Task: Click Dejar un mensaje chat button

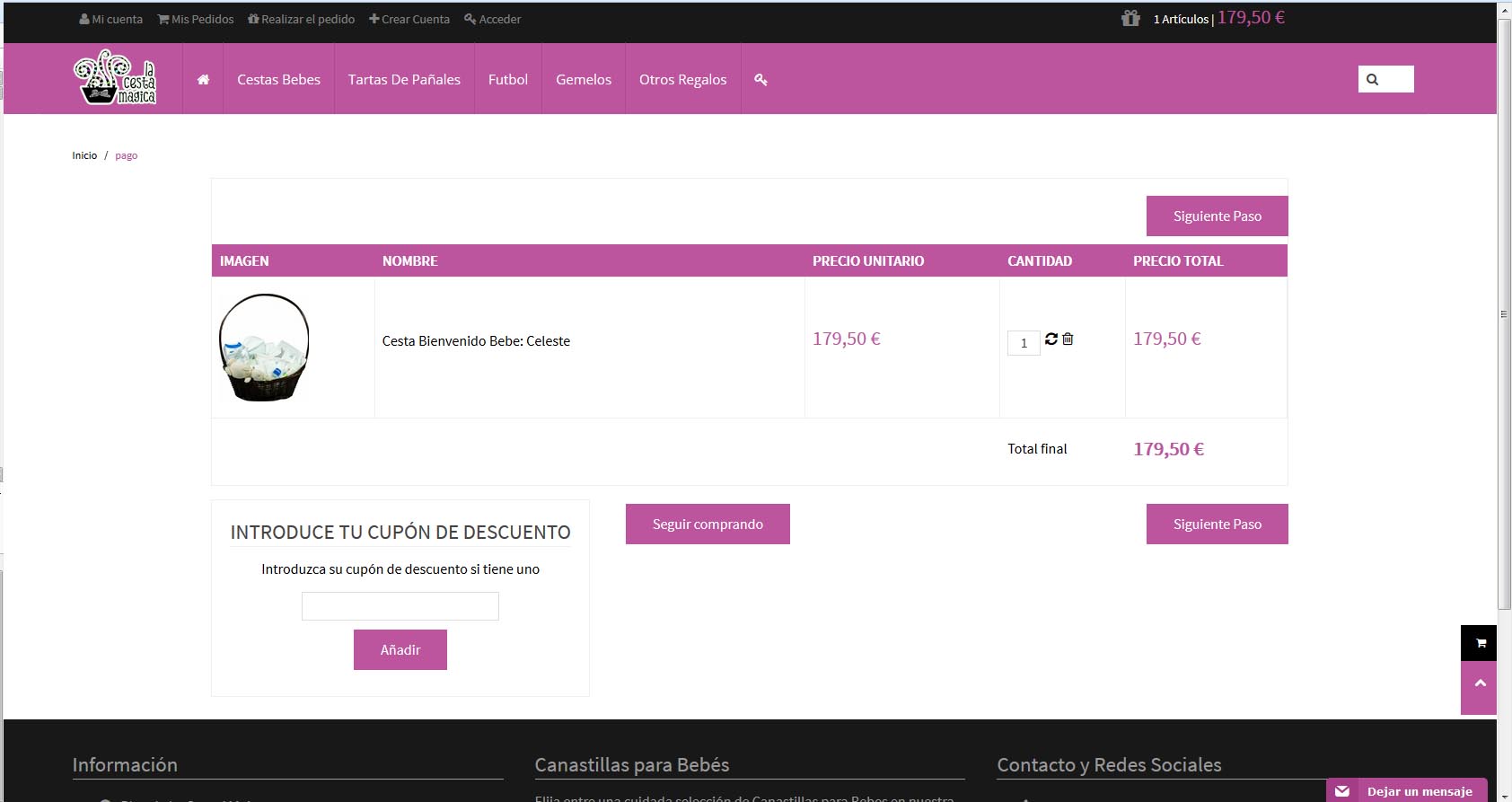Action: [x=1407, y=790]
